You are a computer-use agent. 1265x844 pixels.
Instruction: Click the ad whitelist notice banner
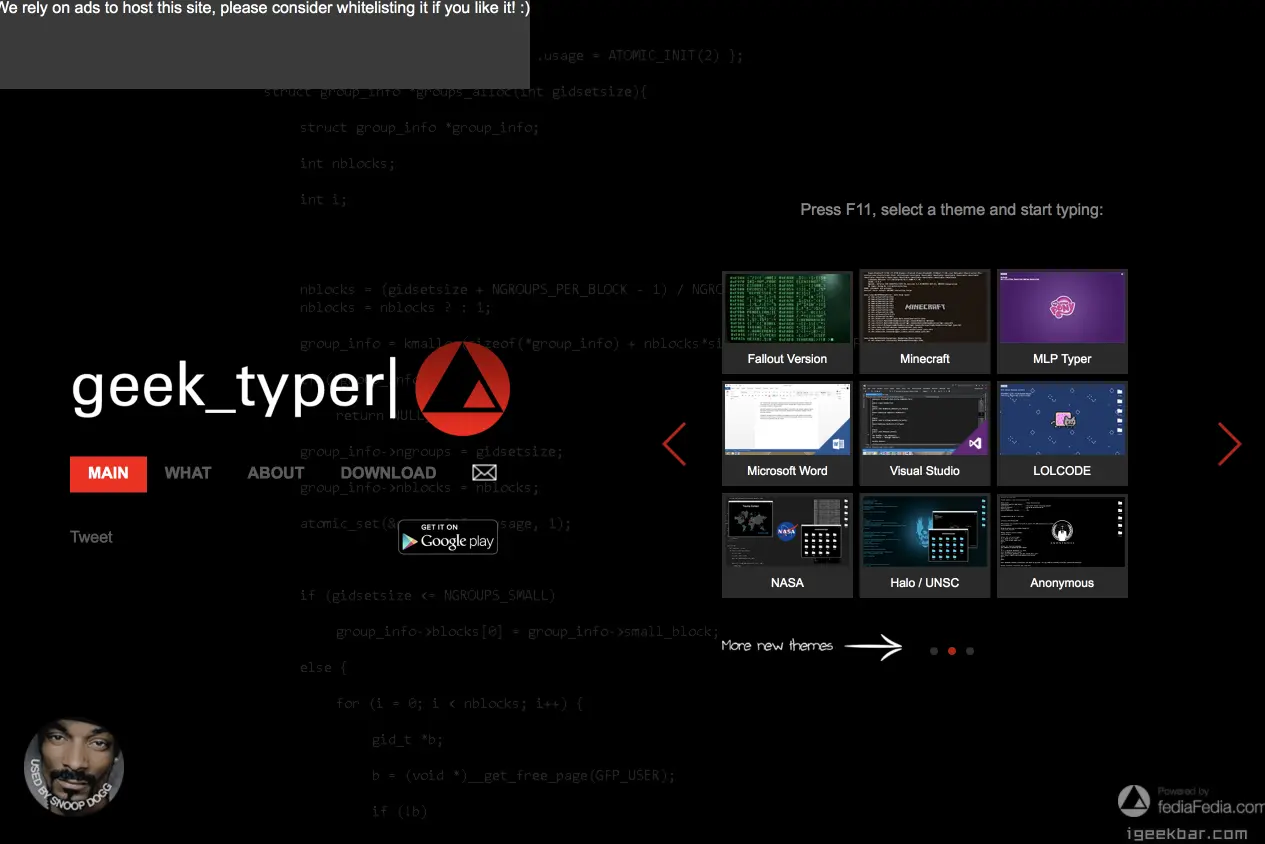264,44
